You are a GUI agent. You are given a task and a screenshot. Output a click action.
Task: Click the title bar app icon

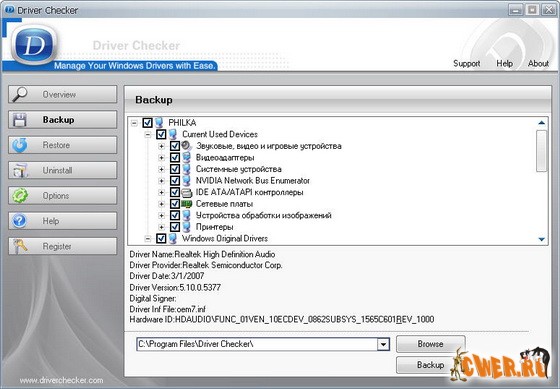point(9,10)
